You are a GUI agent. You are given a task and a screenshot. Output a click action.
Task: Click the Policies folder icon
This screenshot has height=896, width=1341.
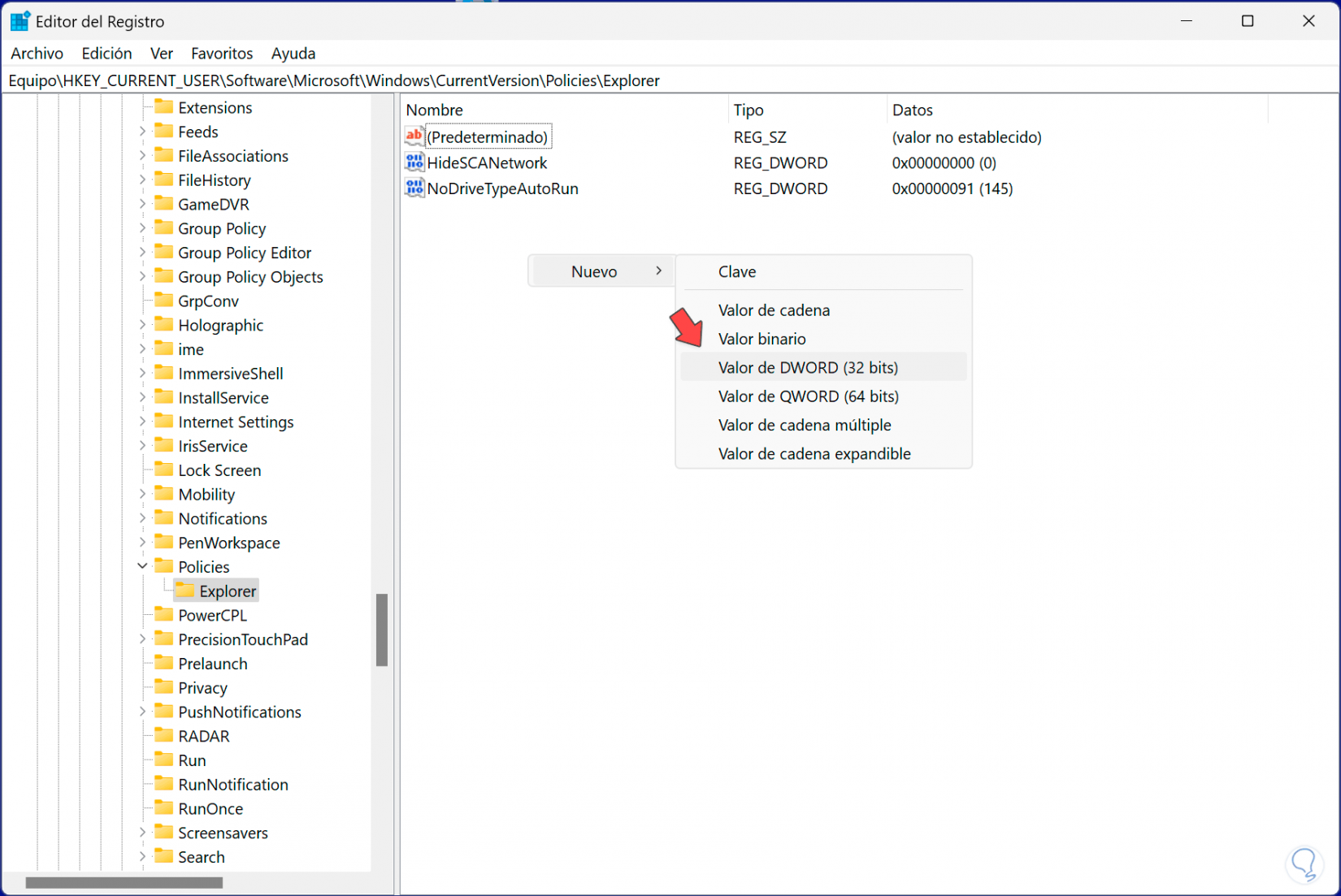(164, 566)
